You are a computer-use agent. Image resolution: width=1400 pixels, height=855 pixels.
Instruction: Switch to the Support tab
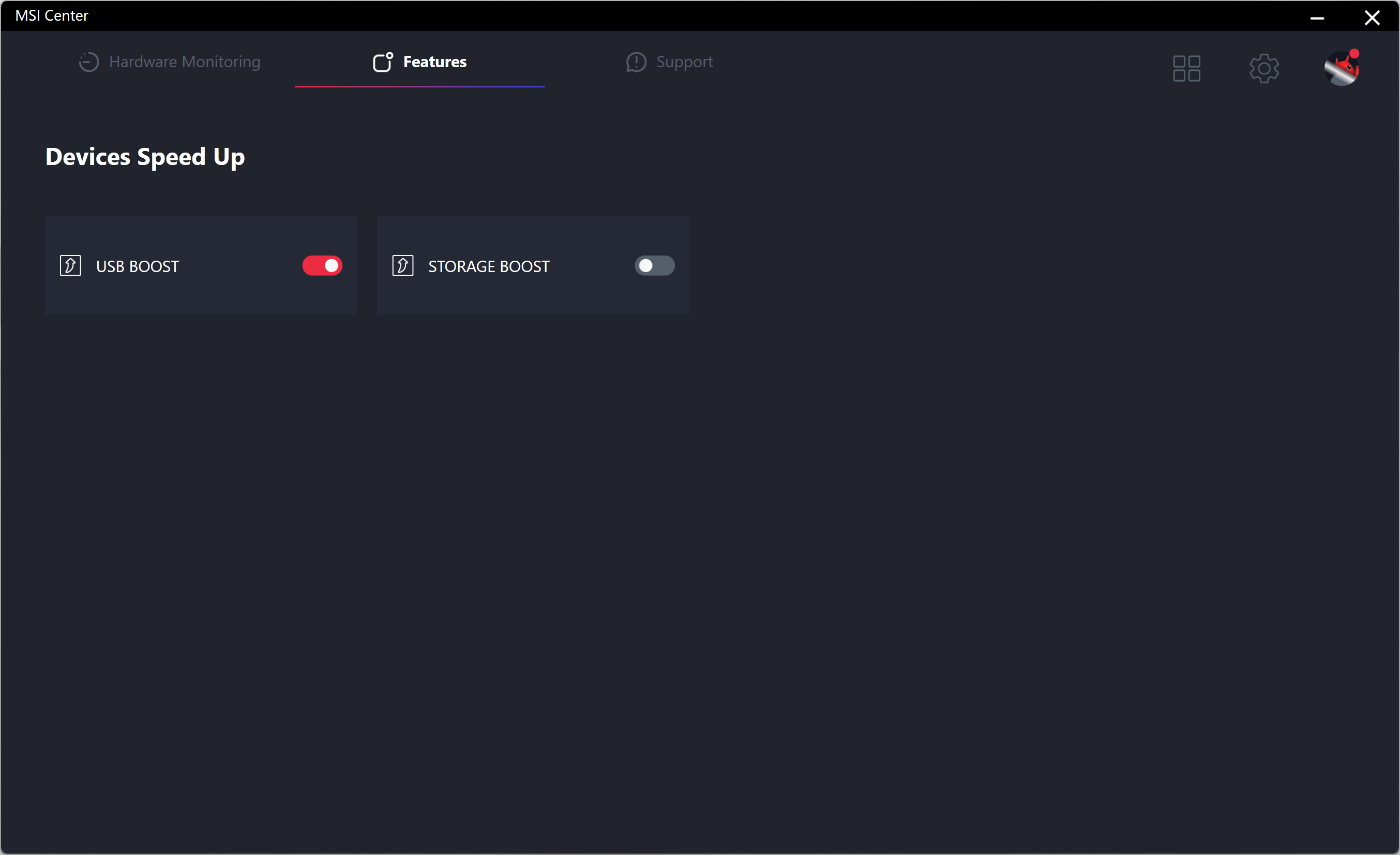coord(684,62)
